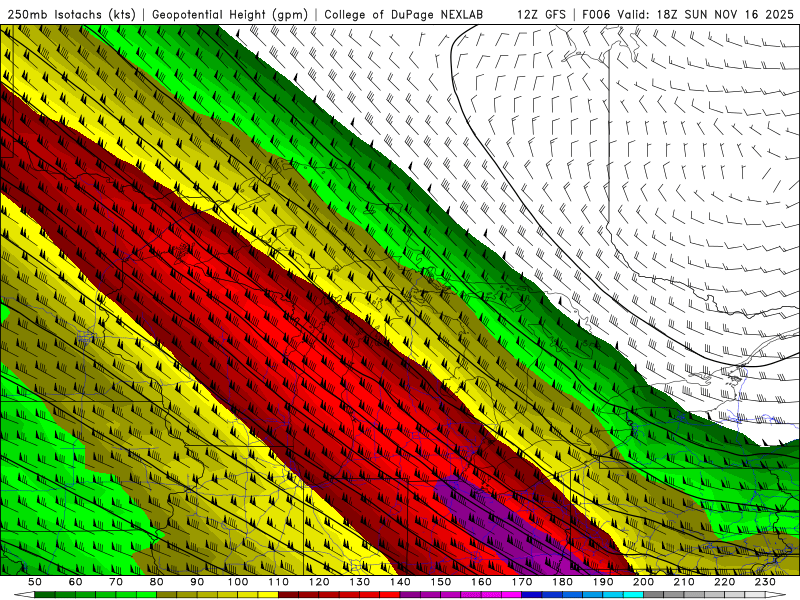
Task: Click the 140 label on the color scale
Action: tap(400, 582)
